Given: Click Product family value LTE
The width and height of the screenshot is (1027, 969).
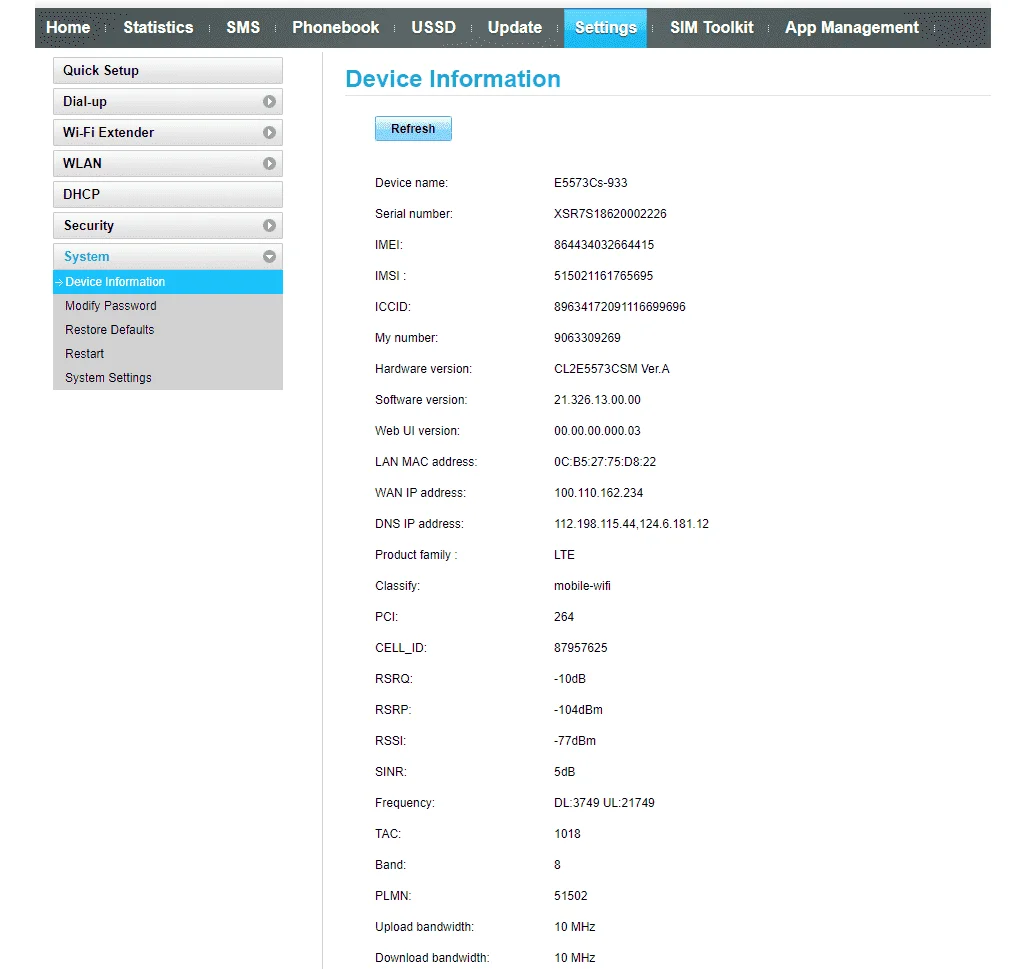Looking at the screenshot, I should coord(565,555).
